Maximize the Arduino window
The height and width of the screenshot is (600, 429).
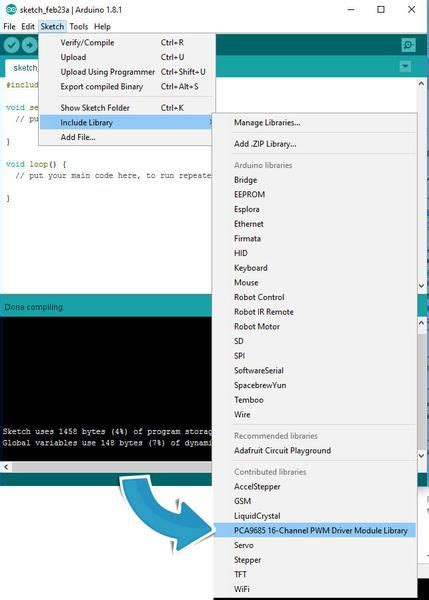tap(381, 9)
